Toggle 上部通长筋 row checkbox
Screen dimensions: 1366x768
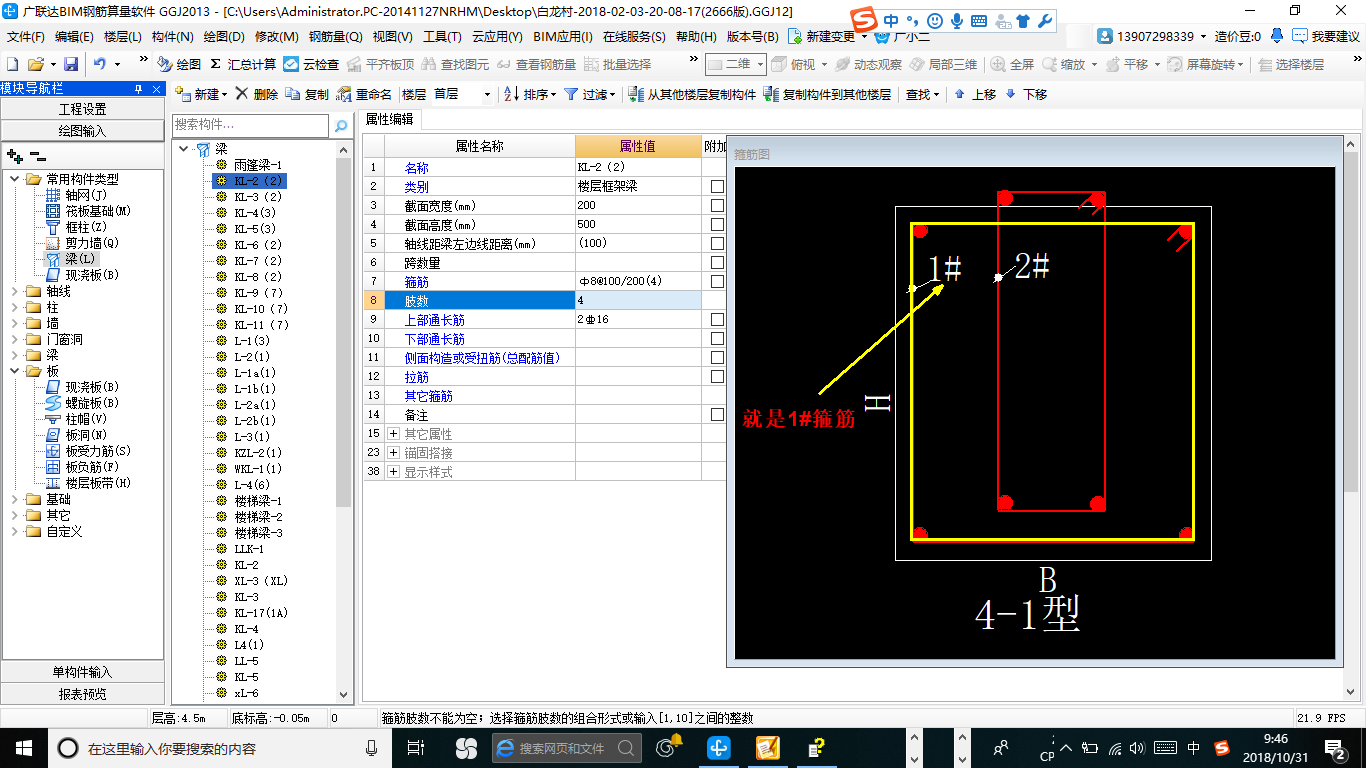pyautogui.click(x=717, y=320)
